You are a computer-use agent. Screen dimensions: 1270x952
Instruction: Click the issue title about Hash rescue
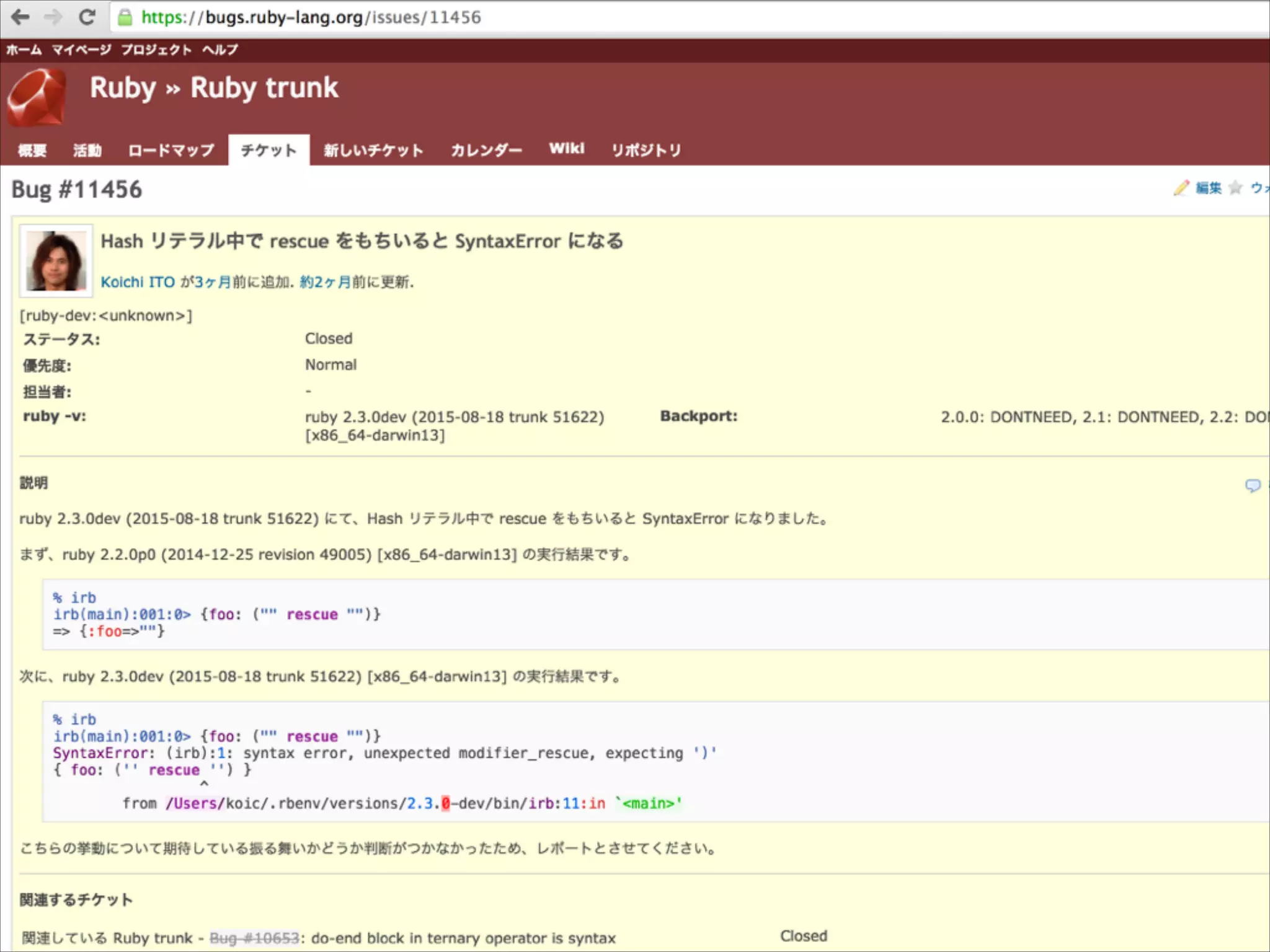coord(362,240)
